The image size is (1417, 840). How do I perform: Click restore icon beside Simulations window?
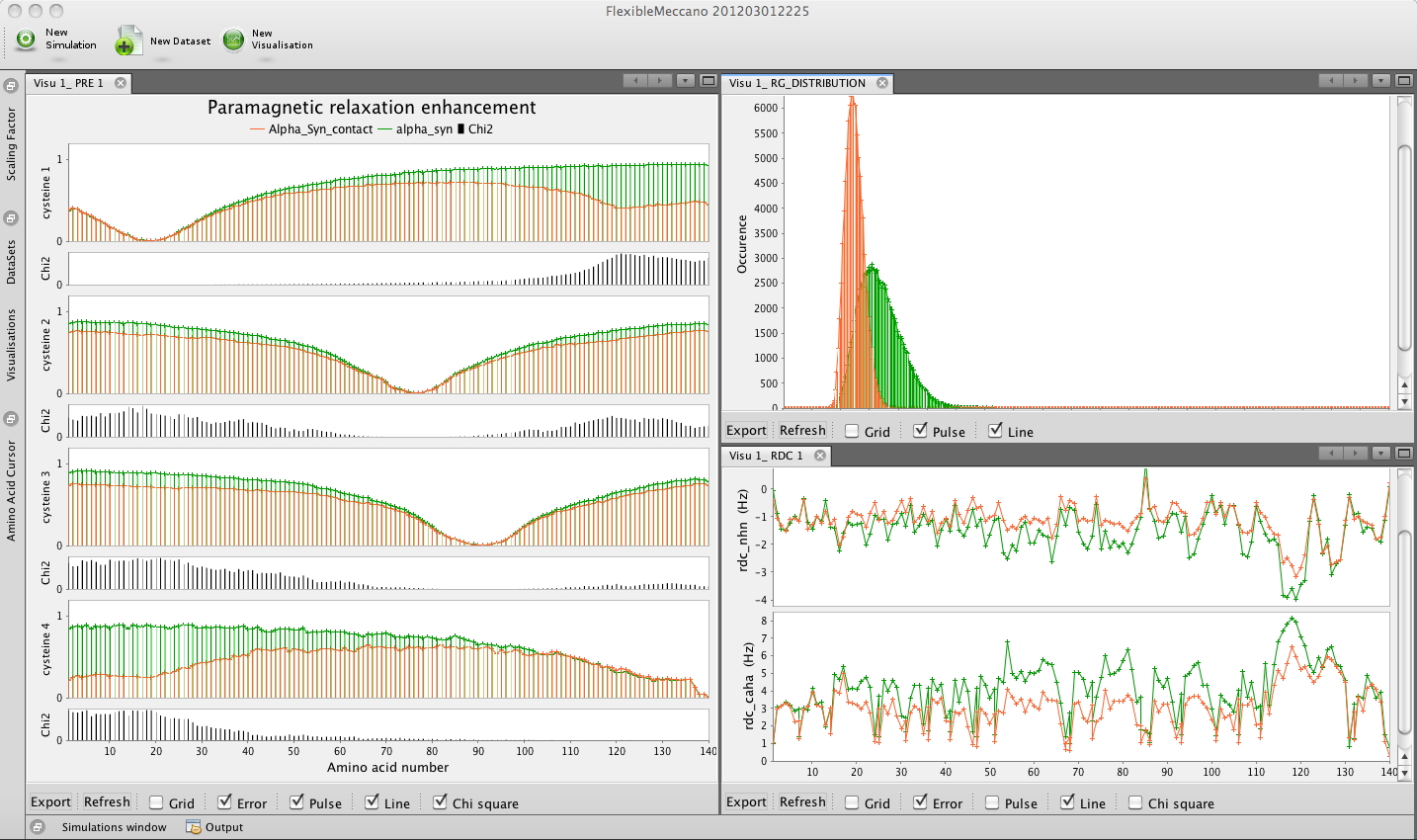(x=38, y=827)
